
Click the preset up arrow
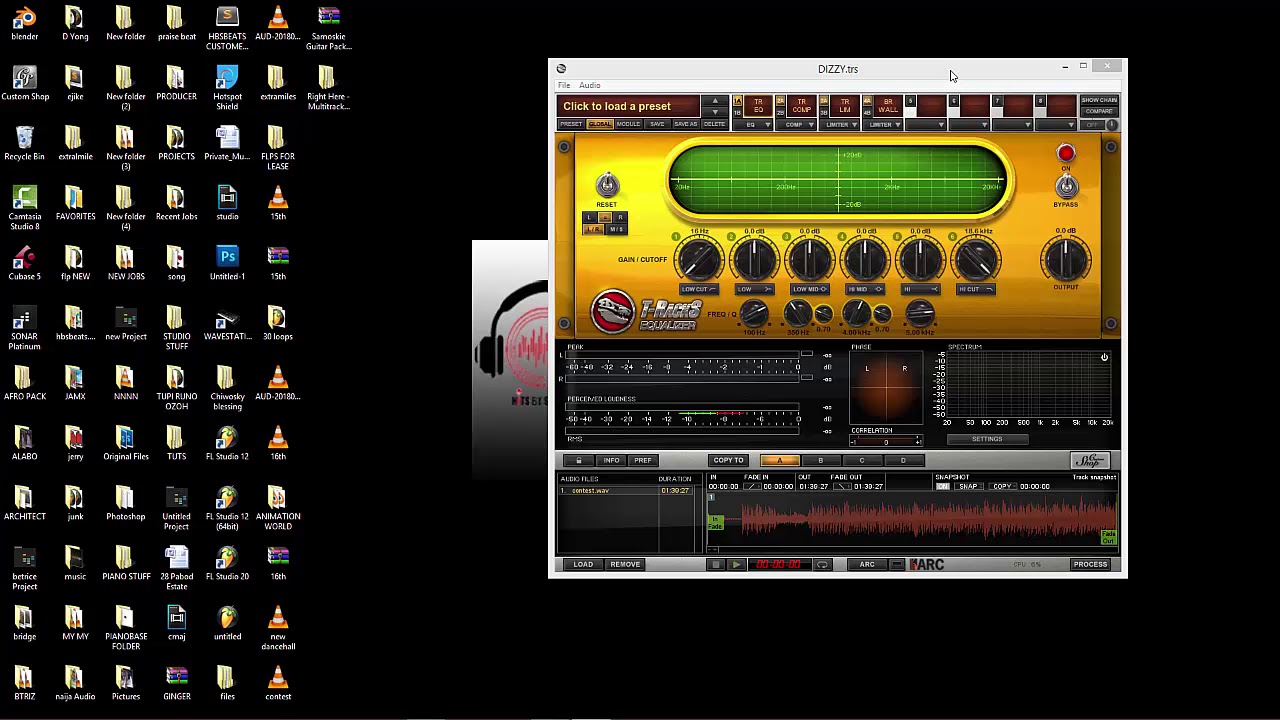[715, 102]
